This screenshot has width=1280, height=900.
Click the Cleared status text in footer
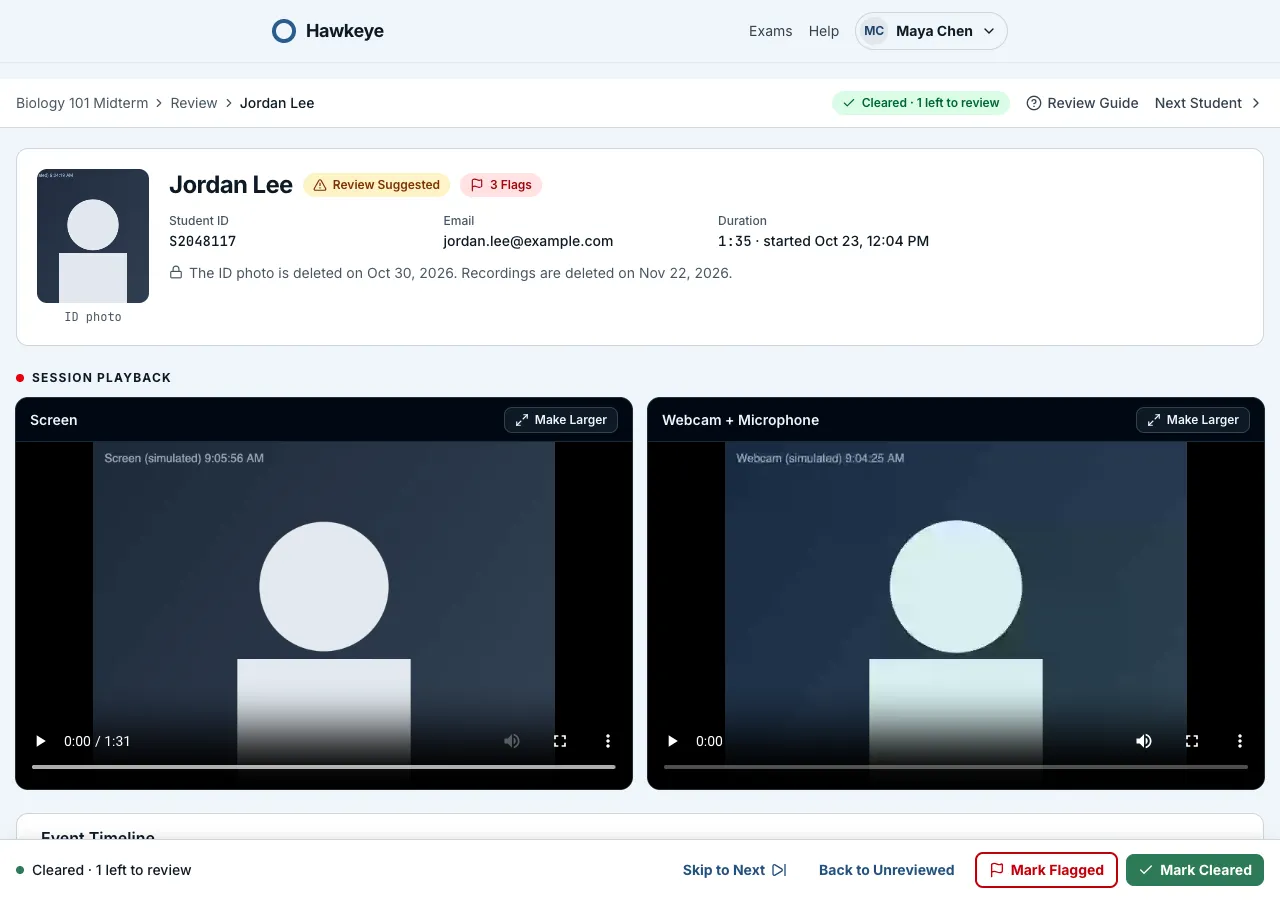pos(111,870)
